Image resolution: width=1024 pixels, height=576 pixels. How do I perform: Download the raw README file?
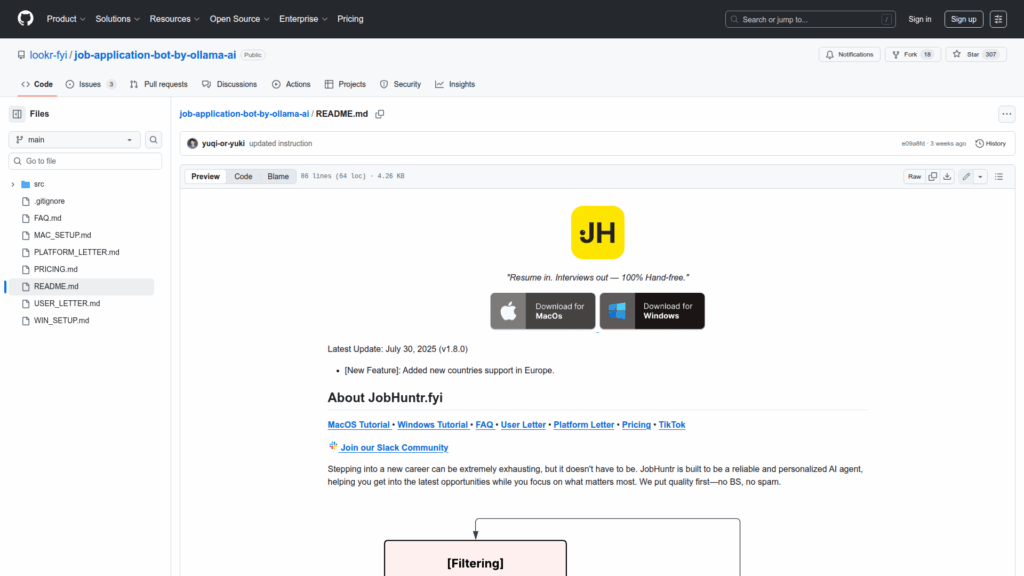click(947, 176)
